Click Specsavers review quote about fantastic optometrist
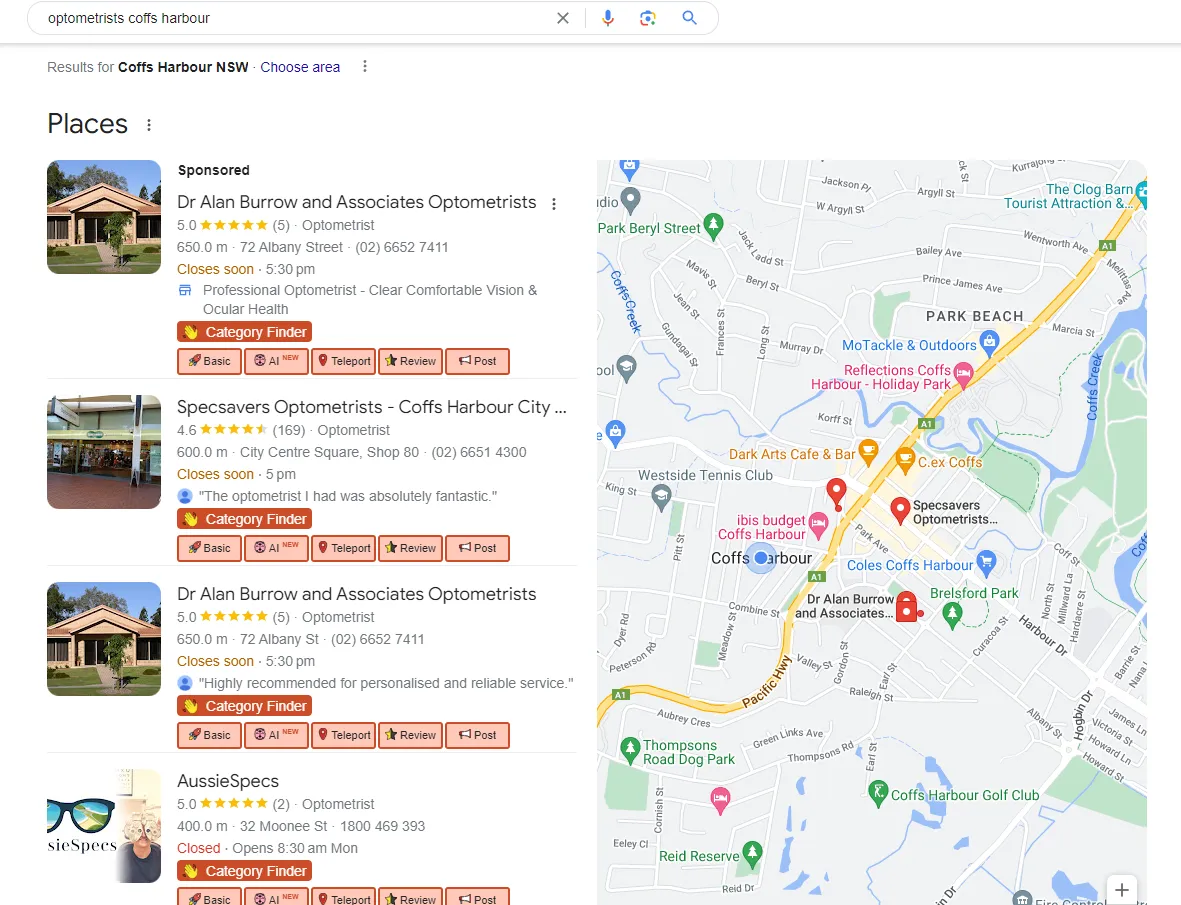The image size is (1181, 905). [x=347, y=496]
